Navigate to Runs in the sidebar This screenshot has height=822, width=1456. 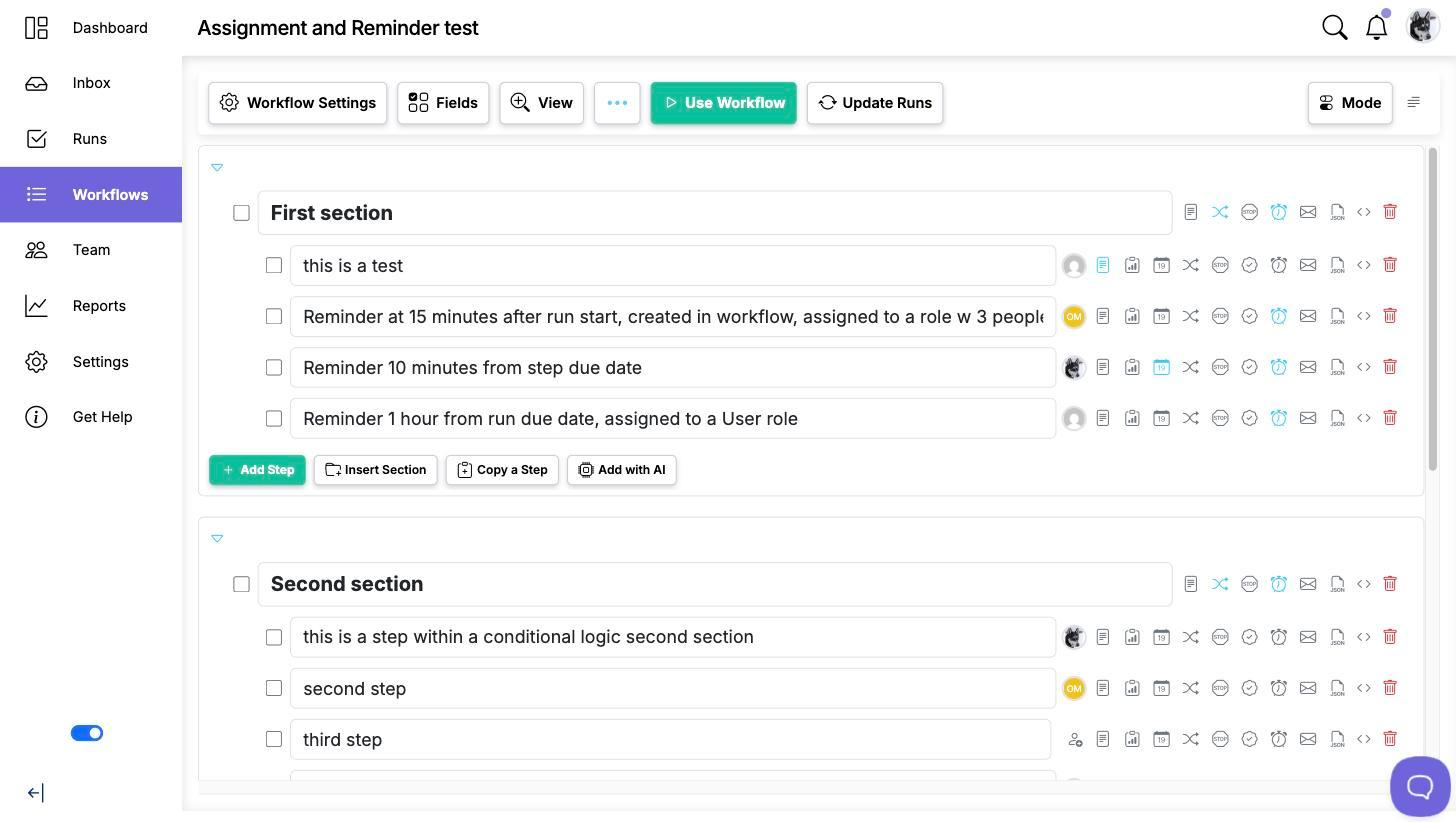point(90,139)
